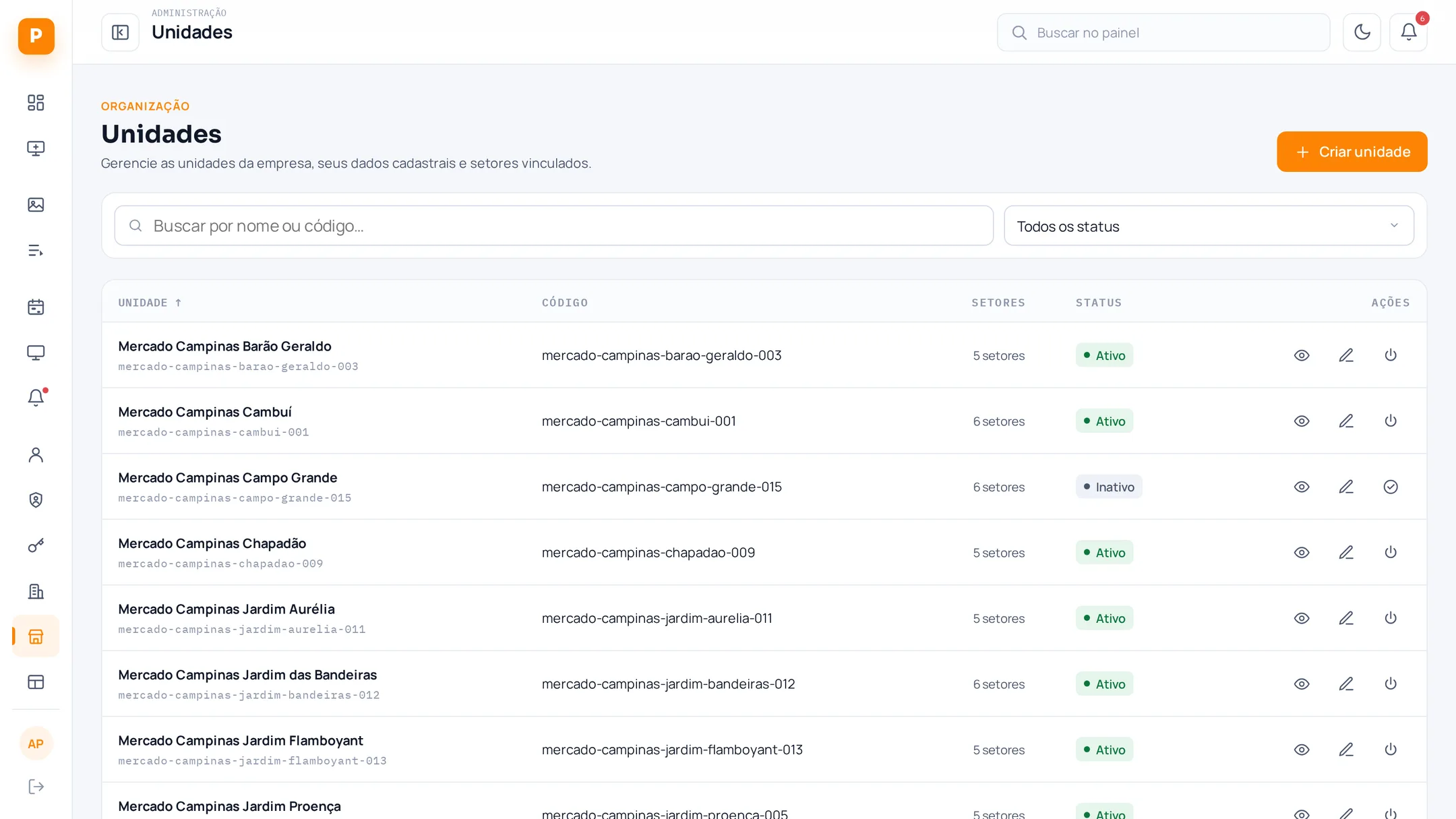Collapse the sidebar with panel toggle icon
Viewport: 1456px width, 819px height.
120,32
